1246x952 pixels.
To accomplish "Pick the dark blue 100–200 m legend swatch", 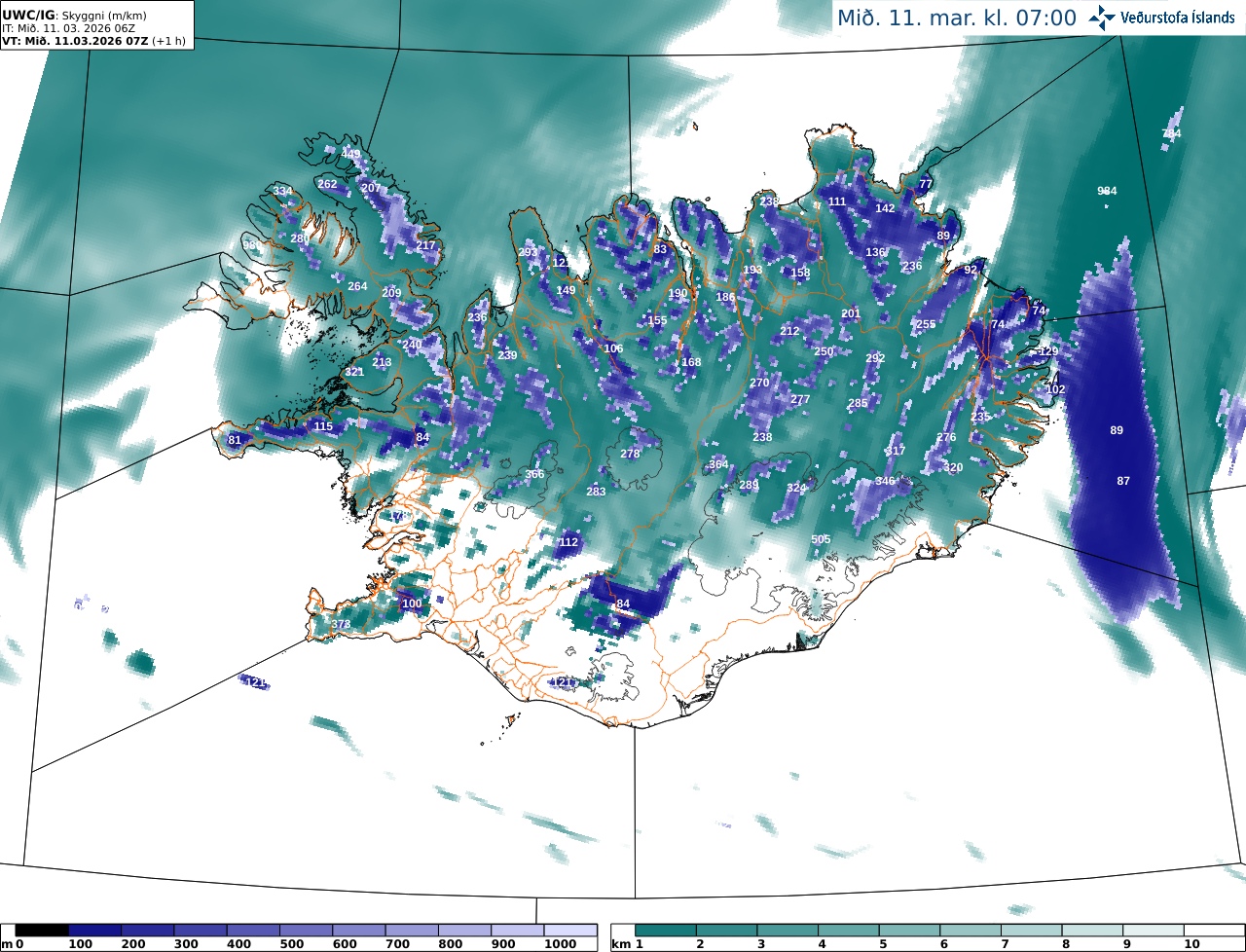I will click(94, 931).
